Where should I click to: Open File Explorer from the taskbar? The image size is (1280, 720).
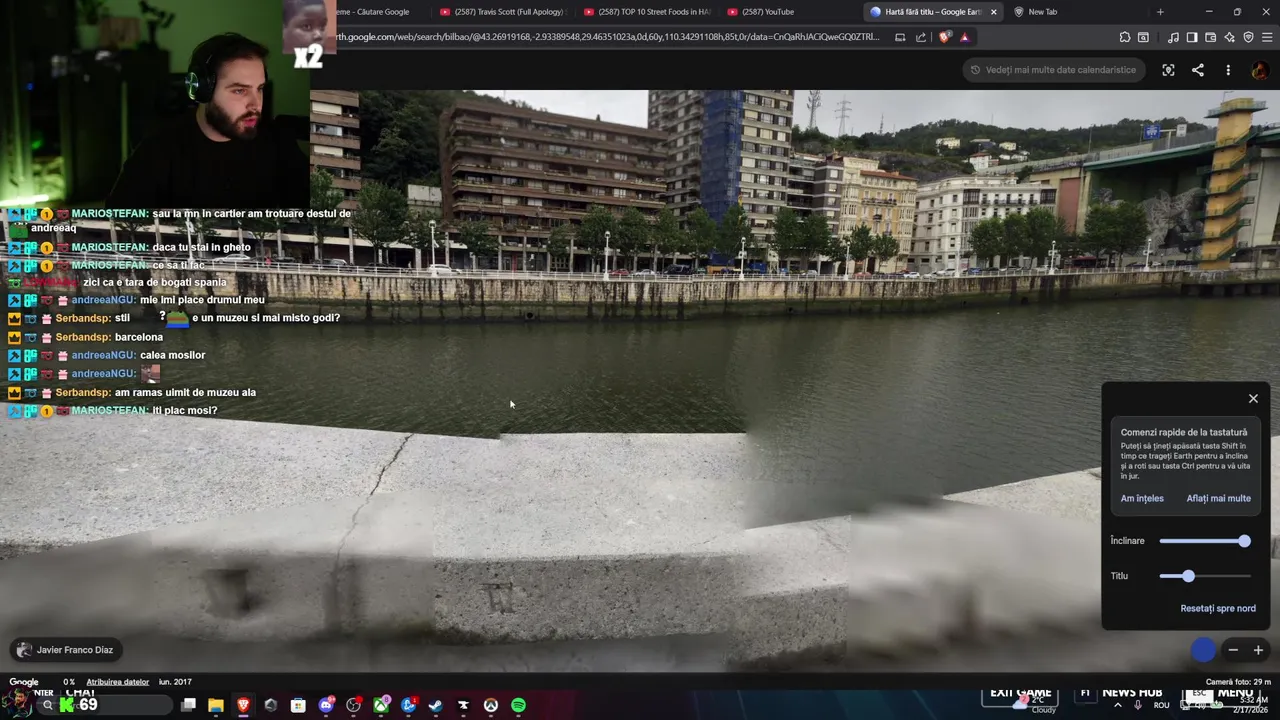pyautogui.click(x=215, y=705)
